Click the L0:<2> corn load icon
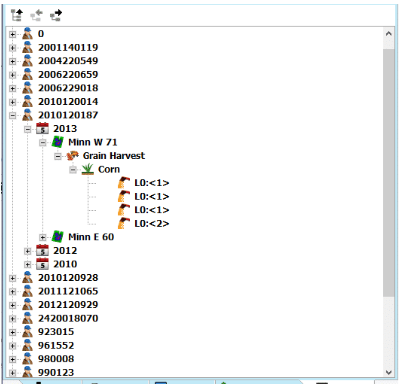This screenshot has width=399, height=391. point(124,223)
